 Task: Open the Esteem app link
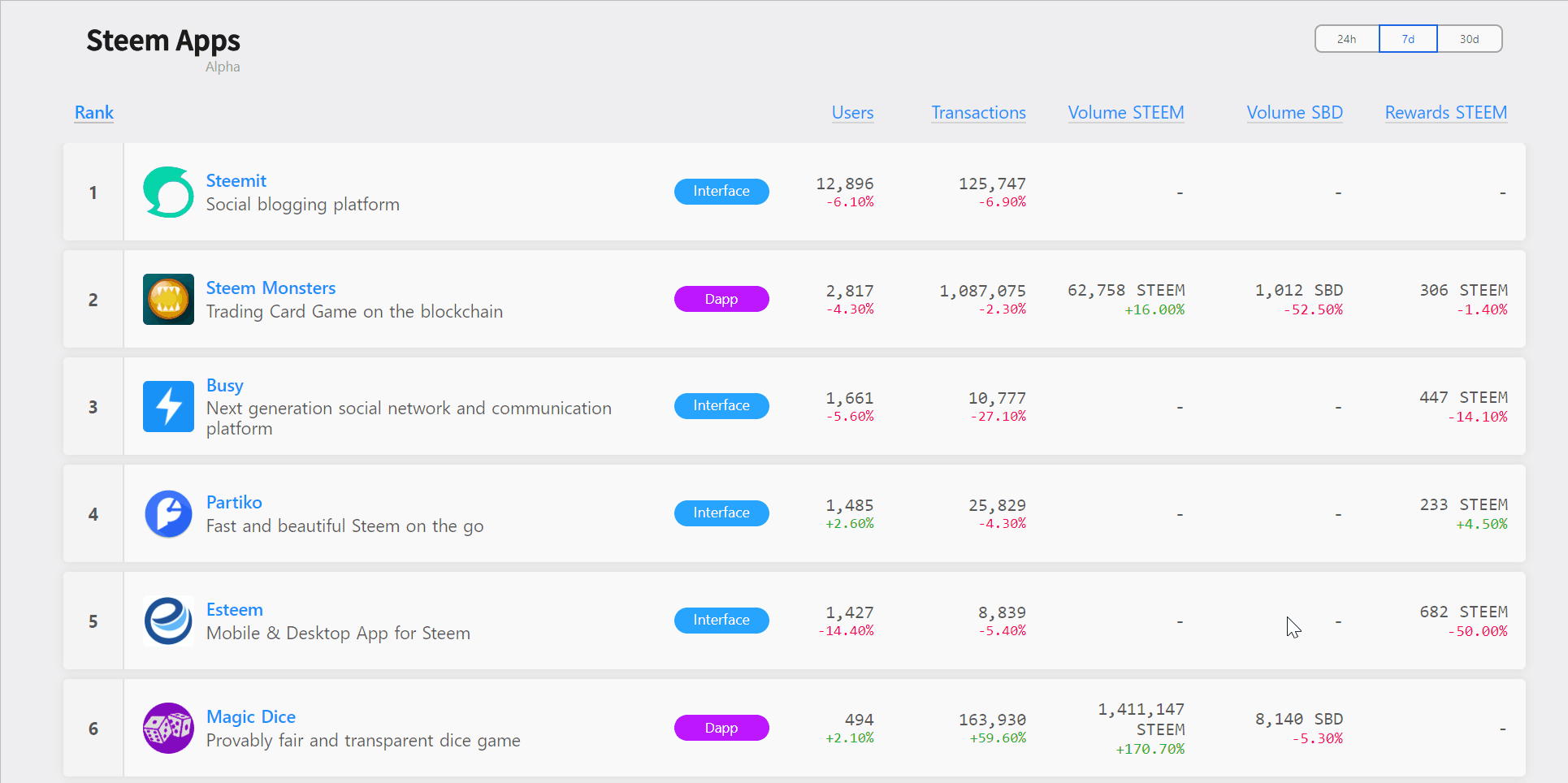coord(234,610)
